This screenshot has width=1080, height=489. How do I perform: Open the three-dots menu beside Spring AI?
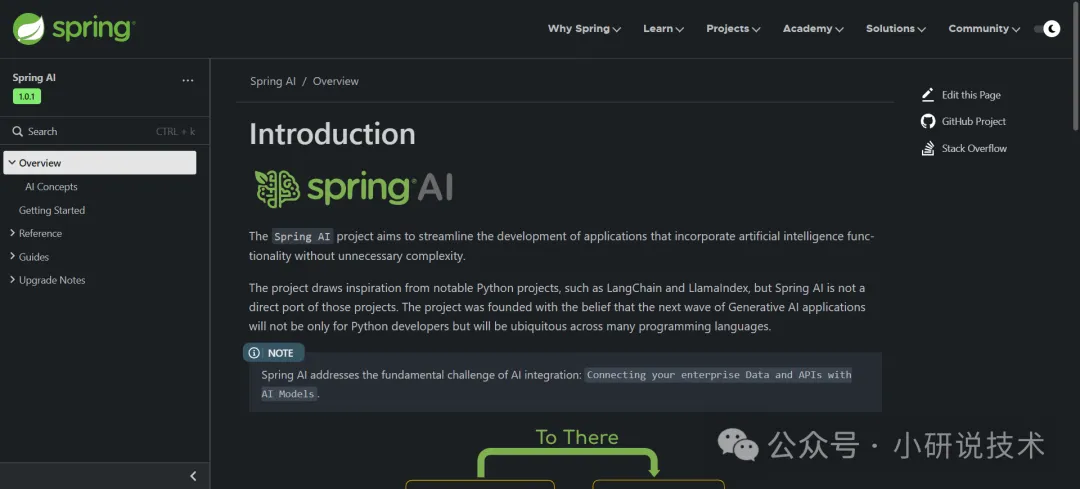coord(187,81)
